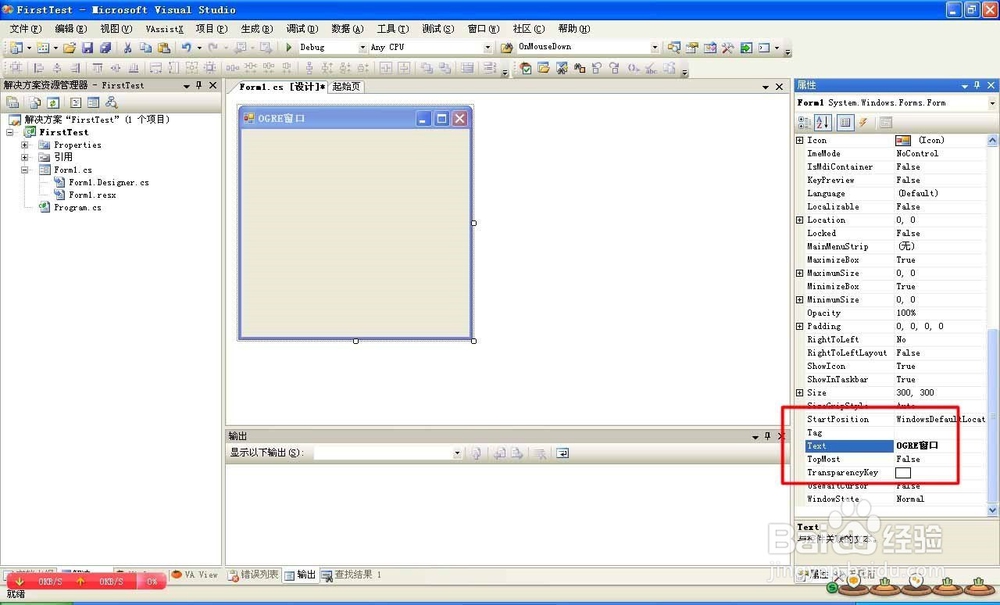This screenshot has height=605, width=1000.
Task: Collapse the FirstTest project node
Action: [x=10, y=133]
